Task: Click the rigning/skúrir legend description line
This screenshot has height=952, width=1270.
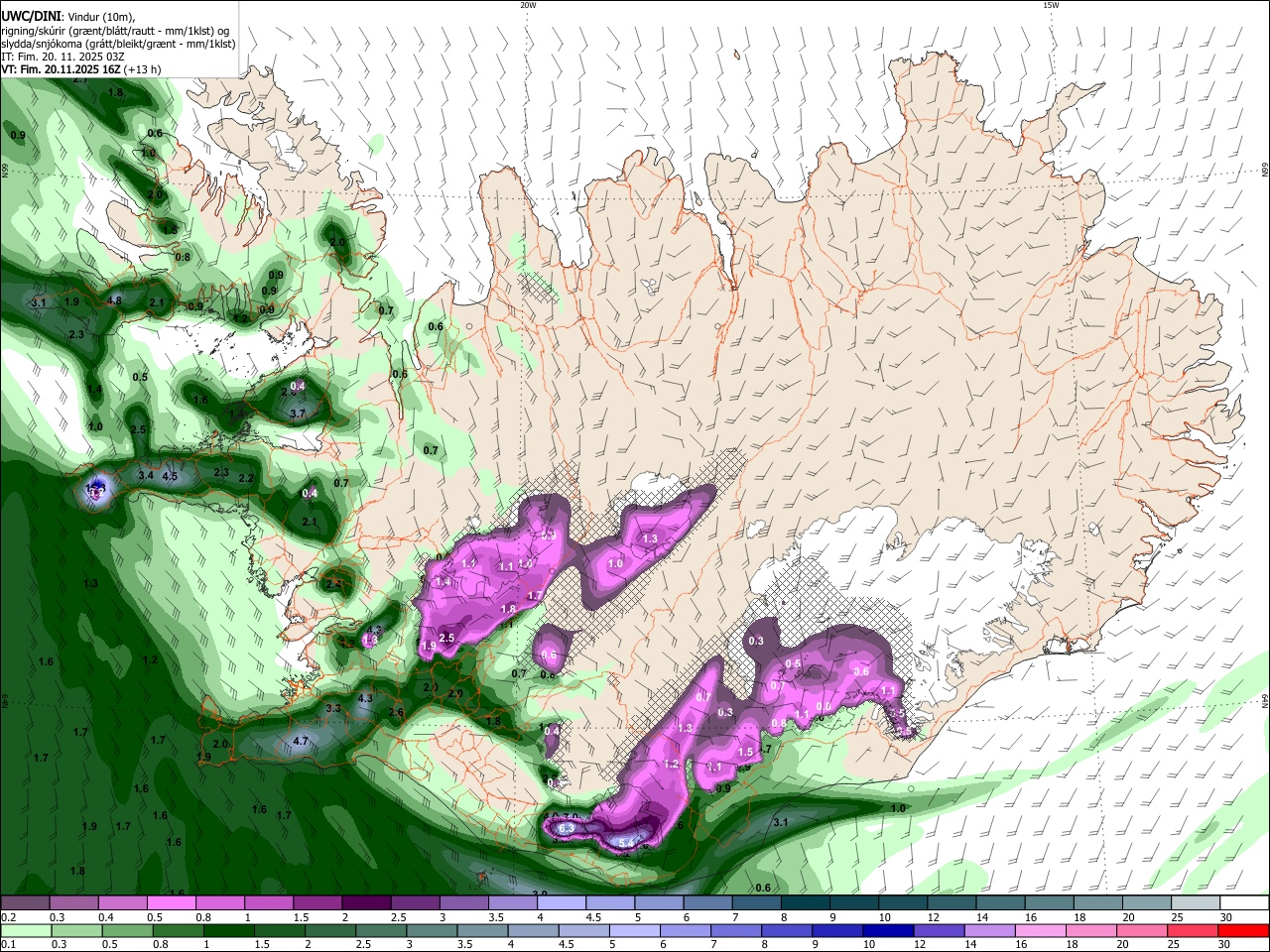Action: 115,31
